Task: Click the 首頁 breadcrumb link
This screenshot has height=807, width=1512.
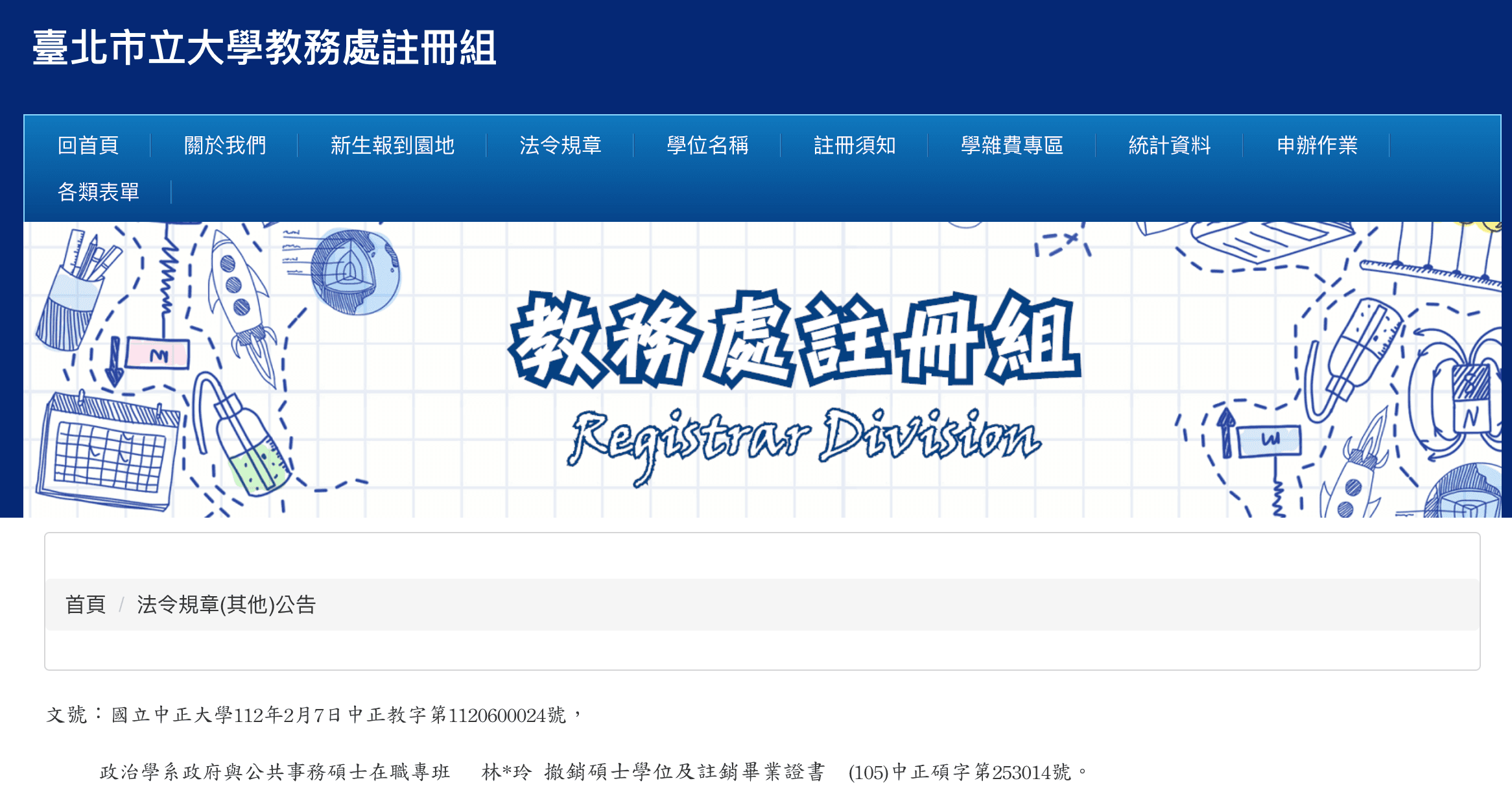Action: (x=85, y=605)
